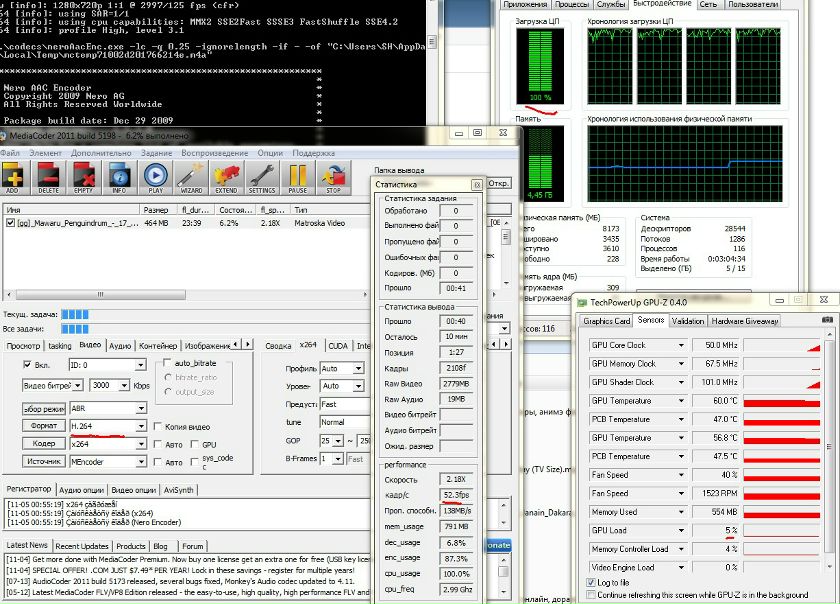Stop encoding with the STOP icon
Screen dimensions: 840x604
[x=333, y=177]
